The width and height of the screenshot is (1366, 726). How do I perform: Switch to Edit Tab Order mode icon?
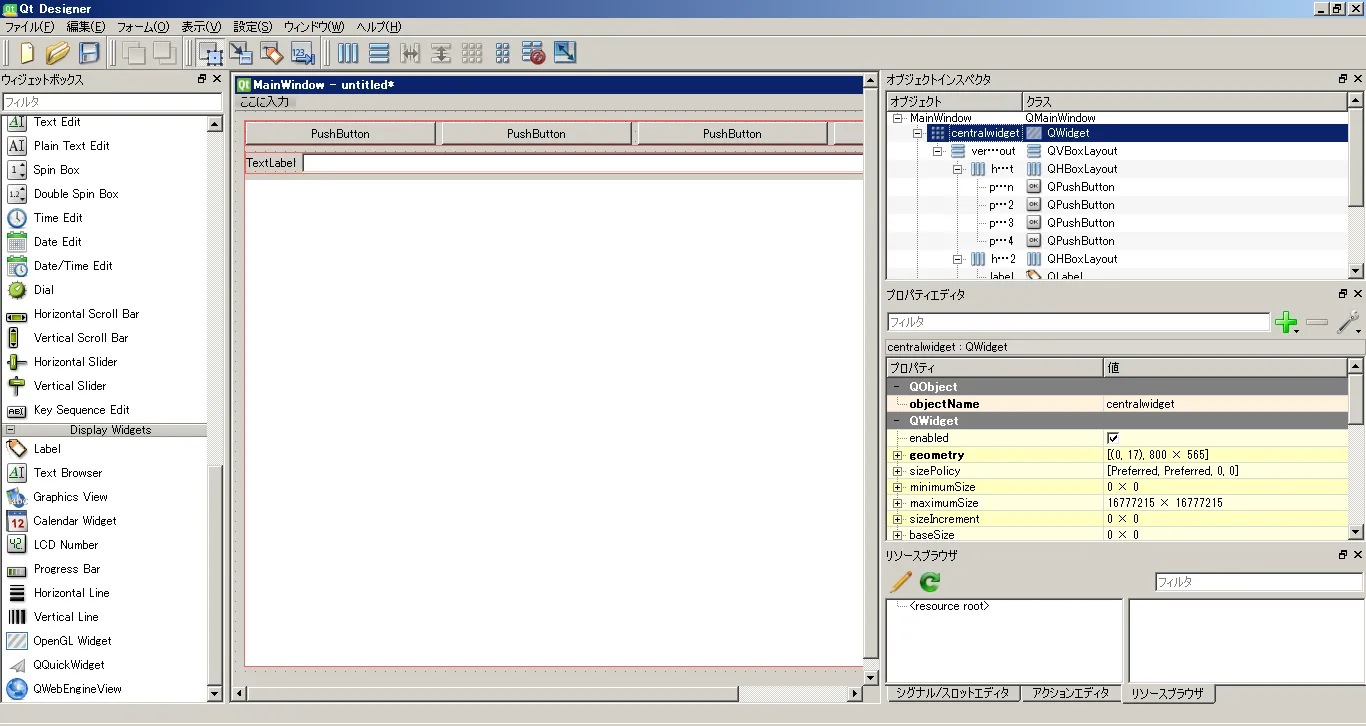(303, 53)
